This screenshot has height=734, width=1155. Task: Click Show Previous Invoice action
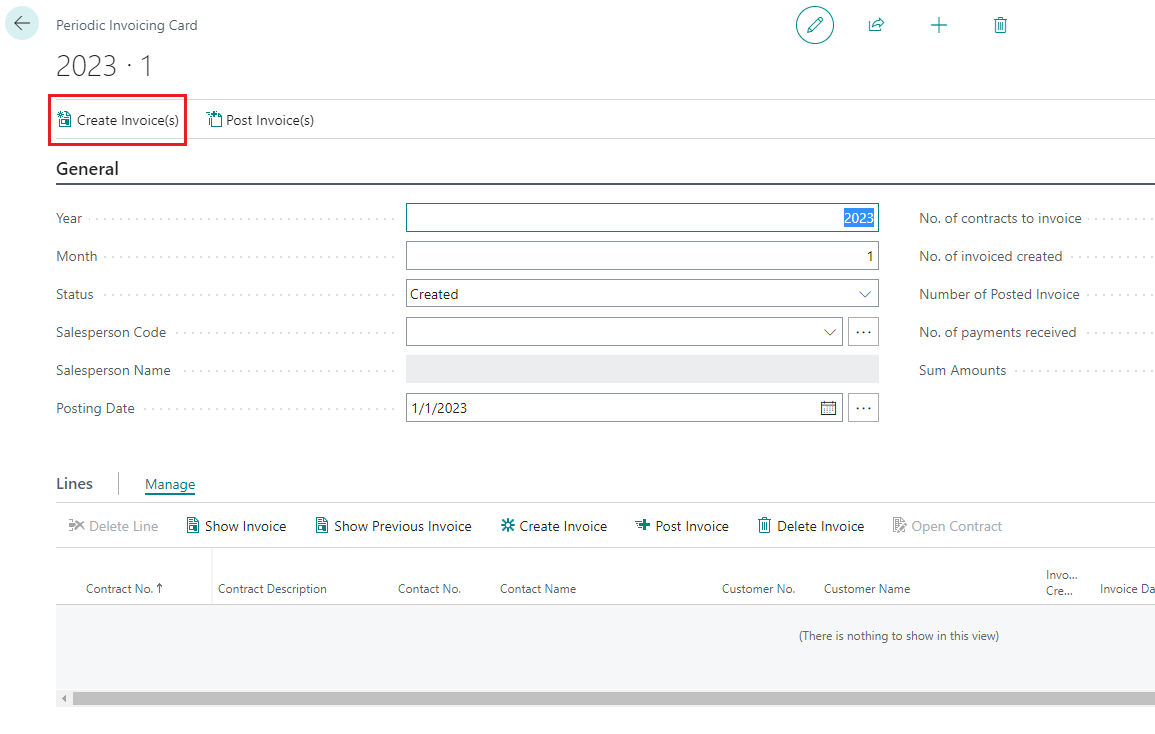[393, 526]
